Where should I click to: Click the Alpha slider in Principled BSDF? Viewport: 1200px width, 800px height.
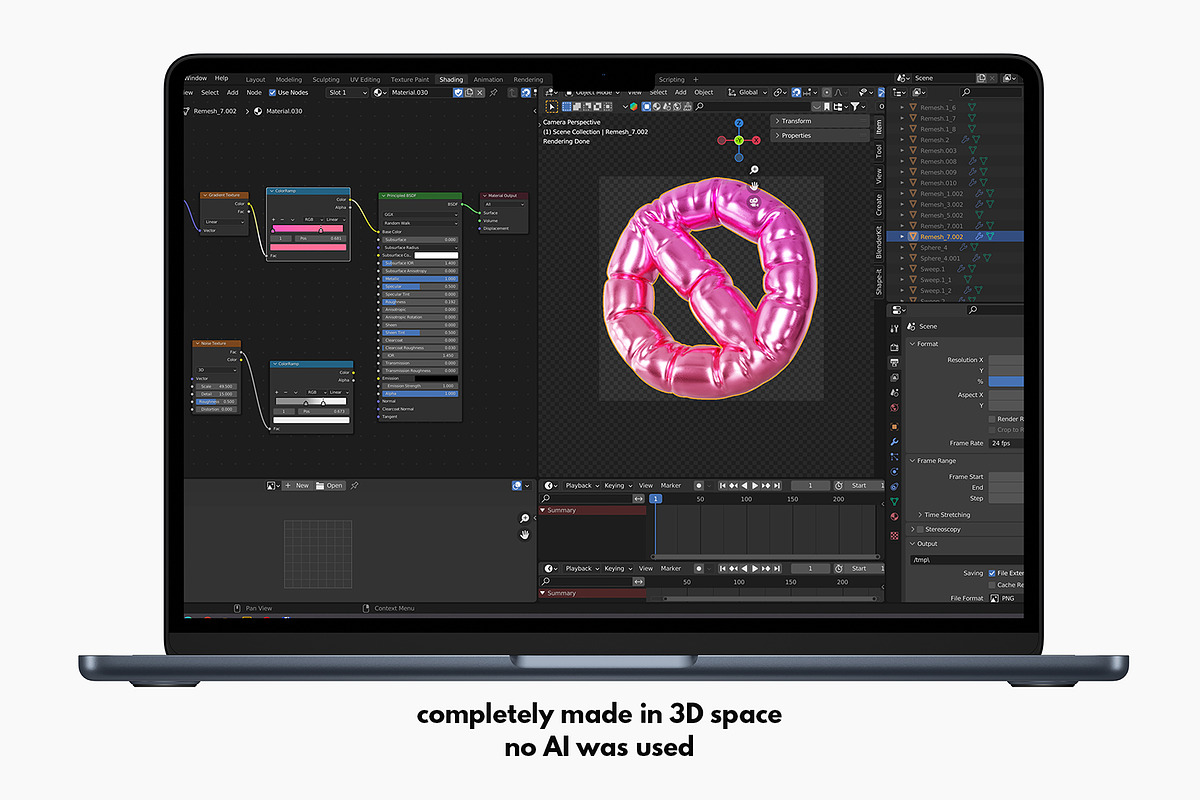(x=420, y=394)
